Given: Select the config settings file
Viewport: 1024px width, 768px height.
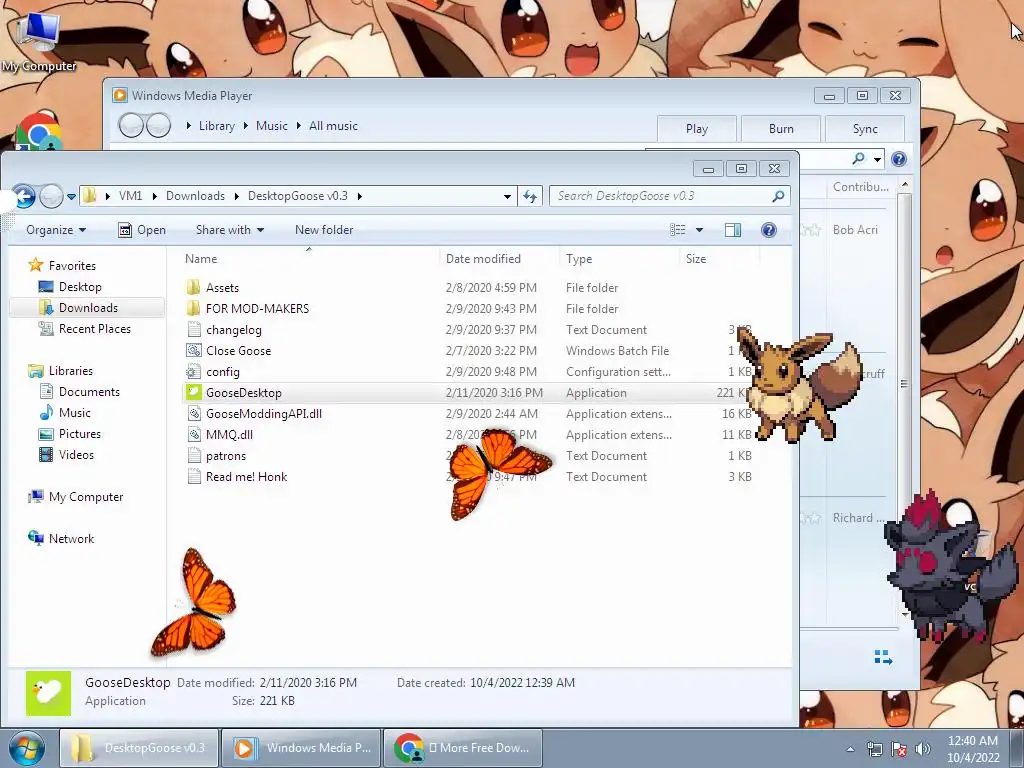Looking at the screenshot, I should point(222,372).
